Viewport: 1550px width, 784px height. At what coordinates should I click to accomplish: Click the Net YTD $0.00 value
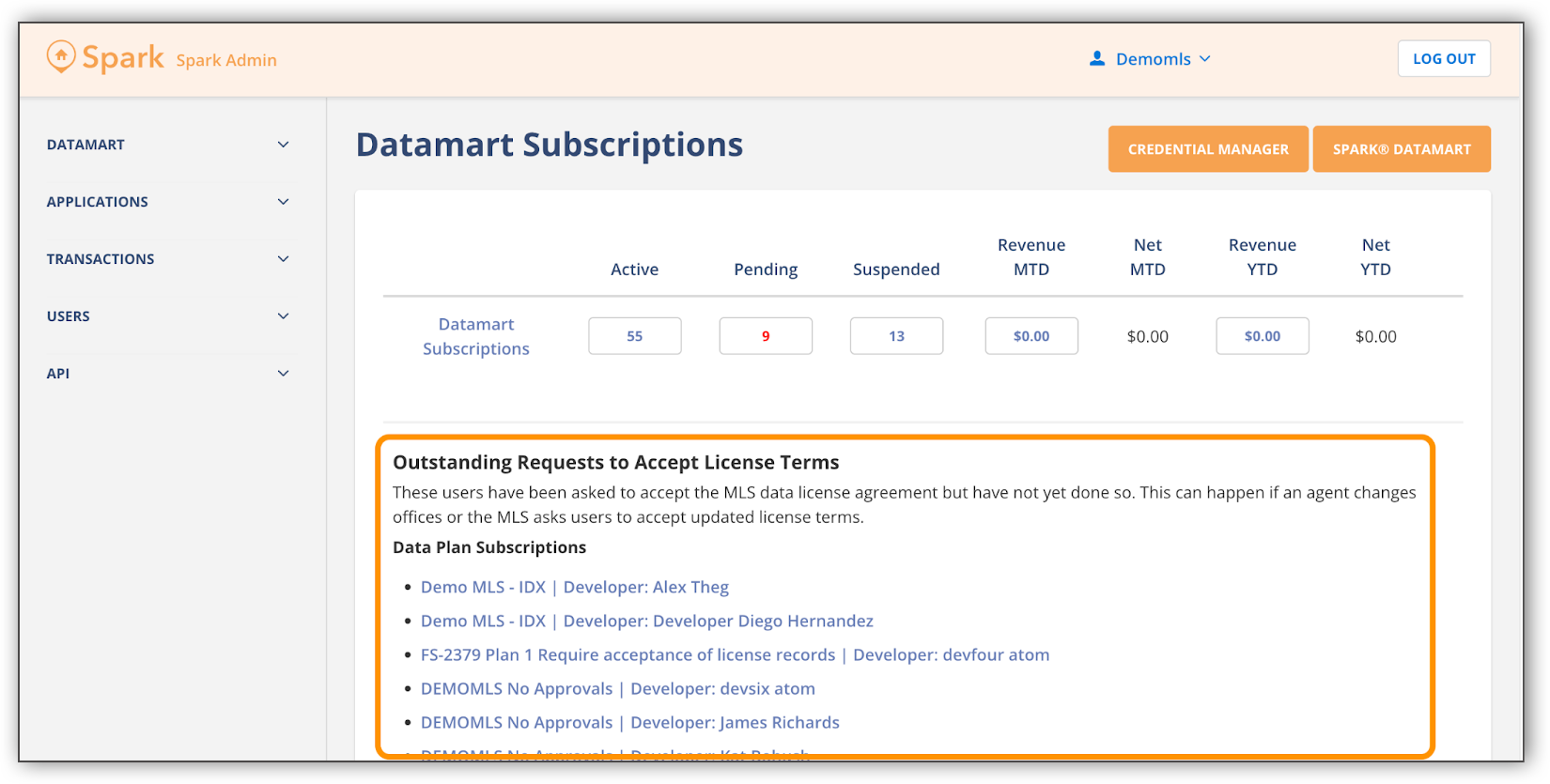click(x=1376, y=336)
